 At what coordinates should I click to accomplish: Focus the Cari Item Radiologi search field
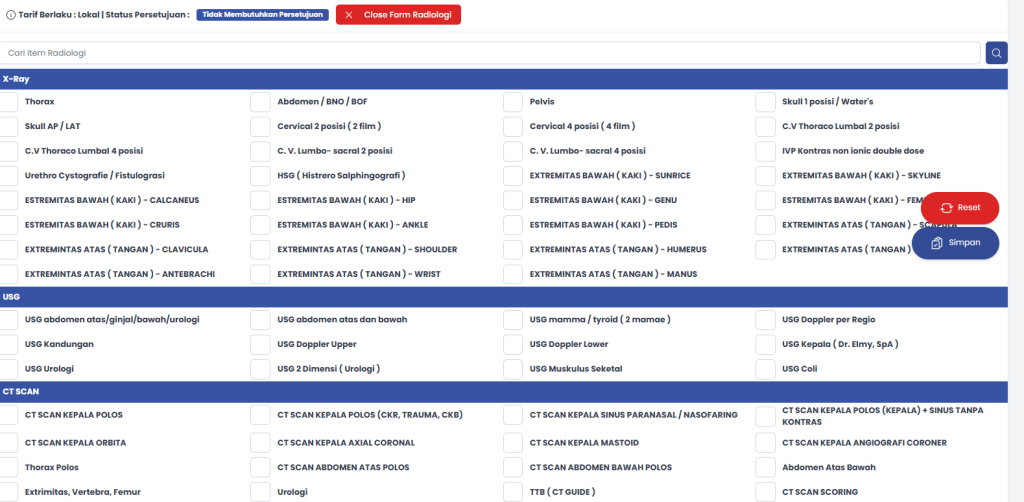(x=490, y=53)
